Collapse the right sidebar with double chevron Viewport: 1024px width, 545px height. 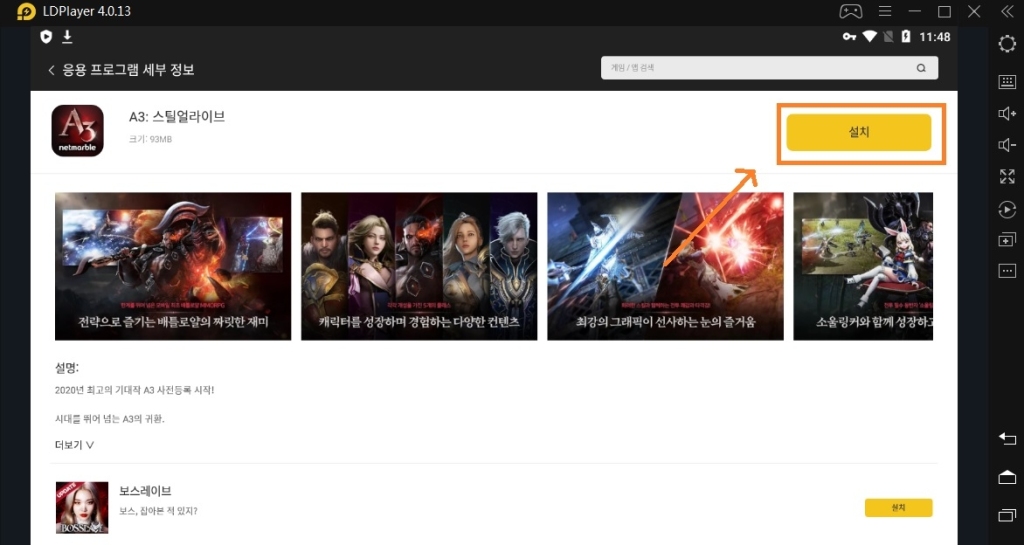tap(1007, 12)
